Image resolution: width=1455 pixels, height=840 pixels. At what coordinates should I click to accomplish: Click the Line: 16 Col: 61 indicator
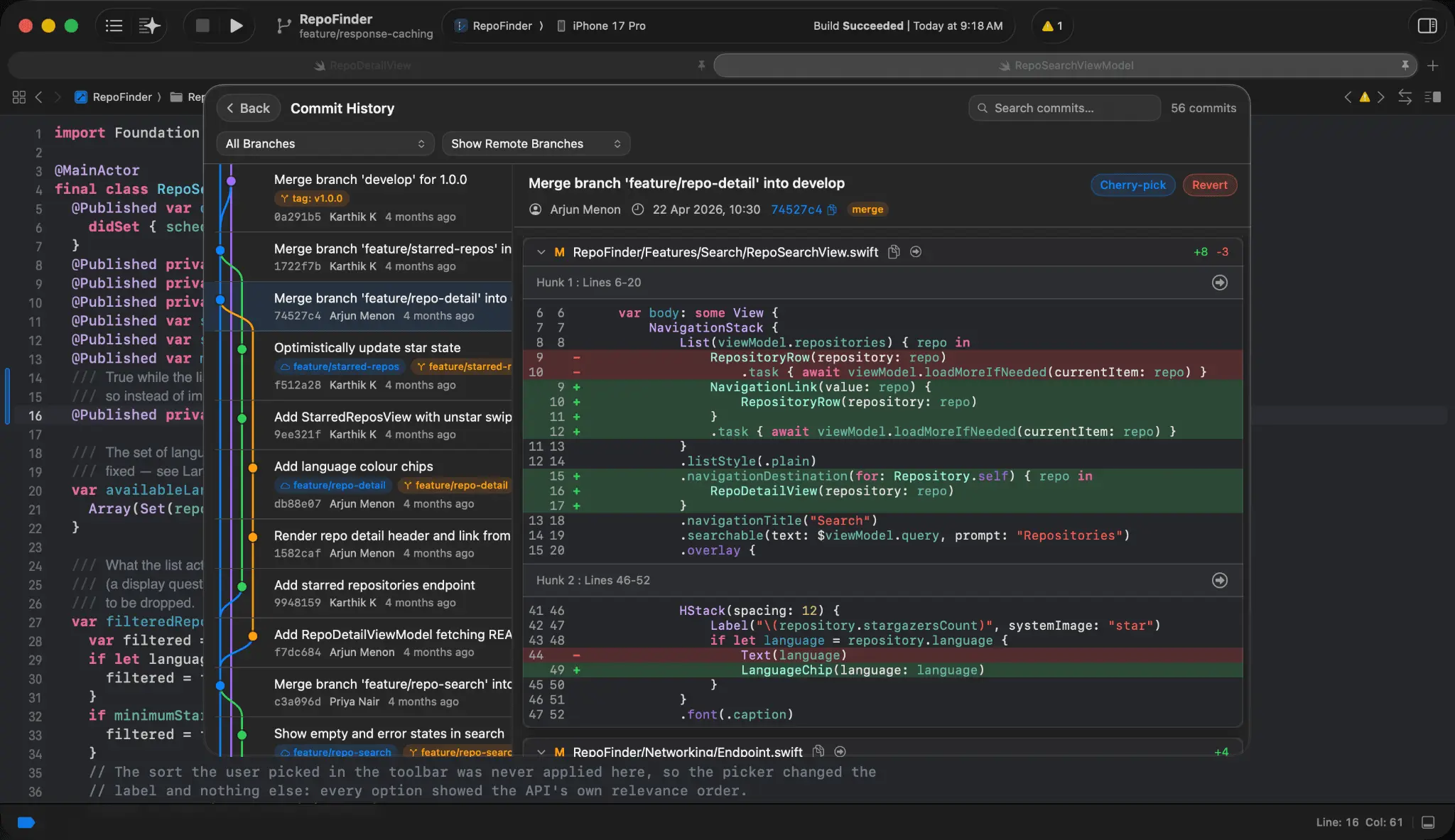pos(1359,822)
